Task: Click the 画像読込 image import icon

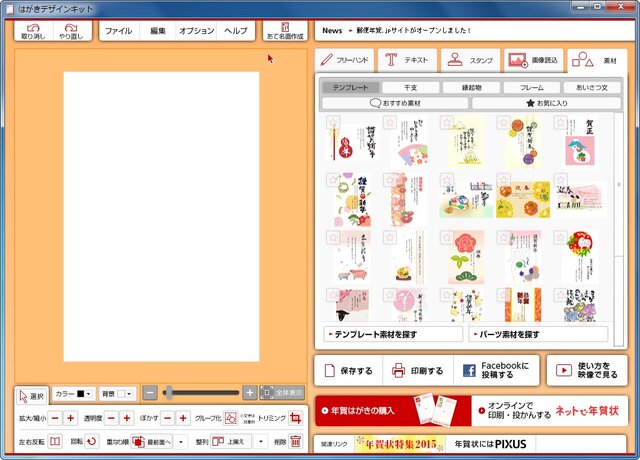Action: point(518,60)
